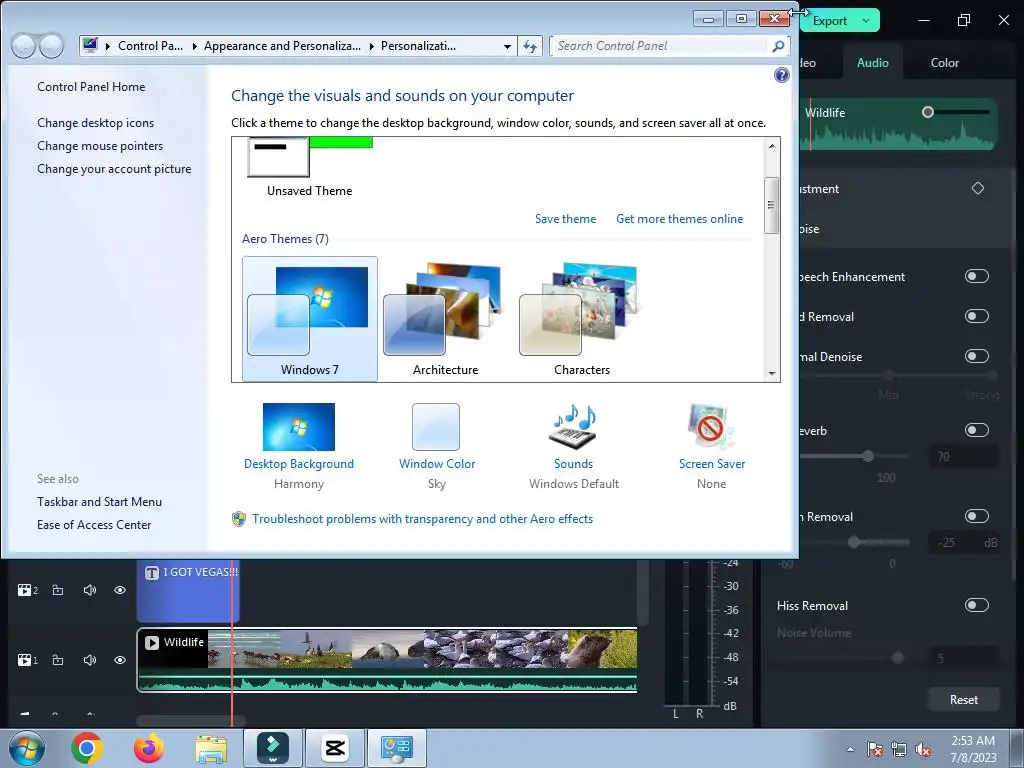
Task: Click the Hum Removal slider handle
Action: pyautogui.click(x=854, y=542)
